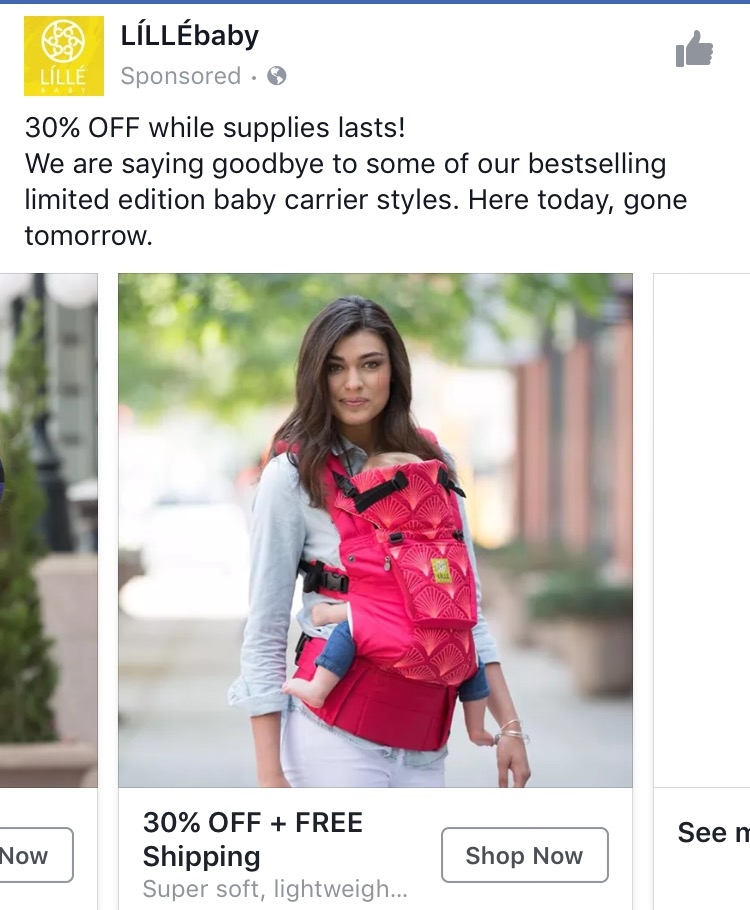This screenshot has width=750, height=910.
Task: Click the See m… text on the right card
Action: pos(713,832)
